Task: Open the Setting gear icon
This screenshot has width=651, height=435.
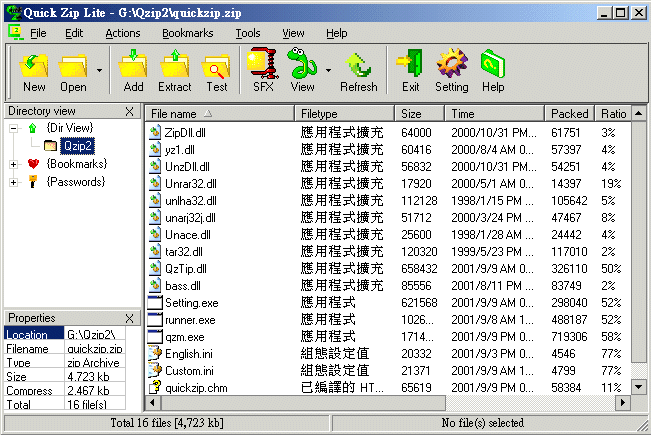Action: pos(451,71)
